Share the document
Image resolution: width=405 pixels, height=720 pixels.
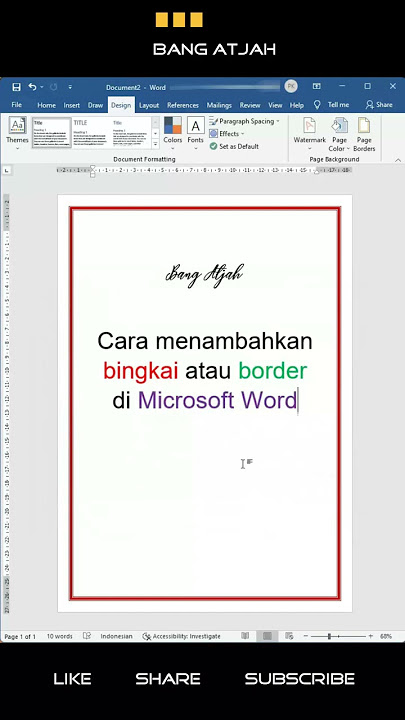[x=379, y=105]
